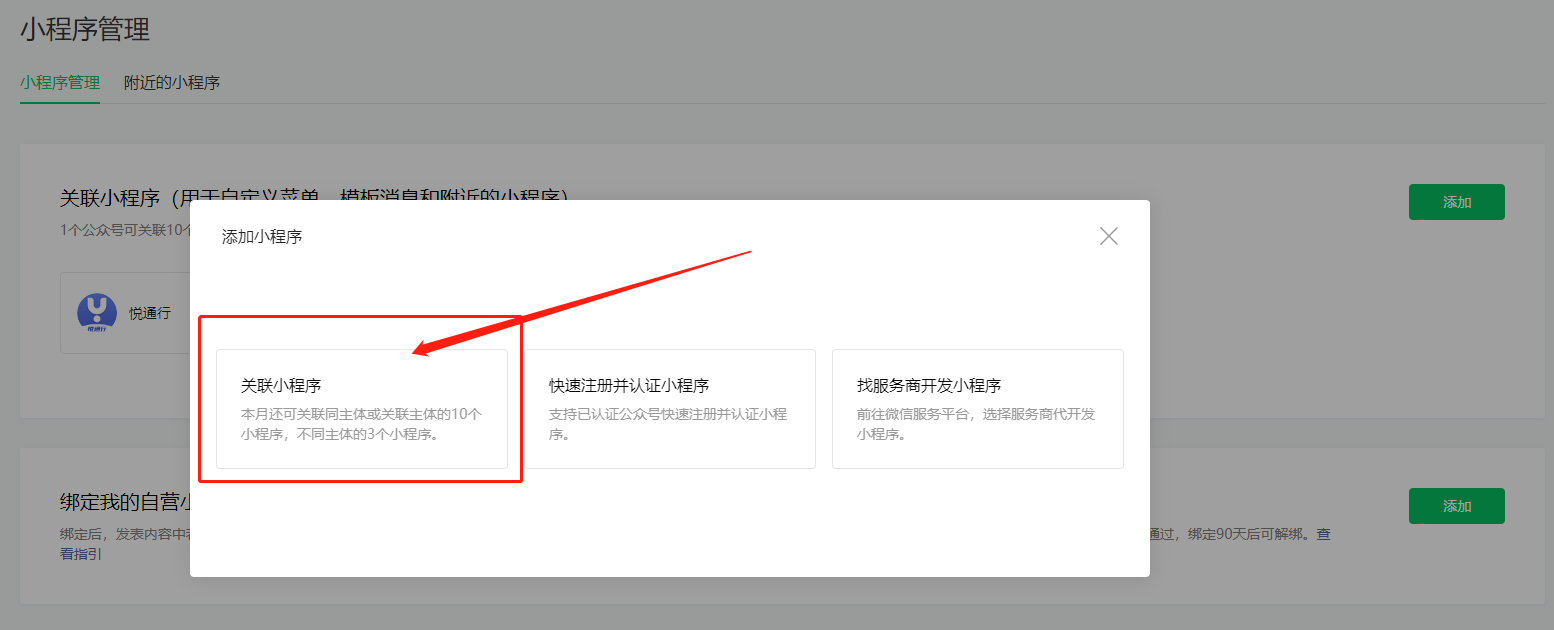Click the 小程序管理 page heading

point(85,29)
